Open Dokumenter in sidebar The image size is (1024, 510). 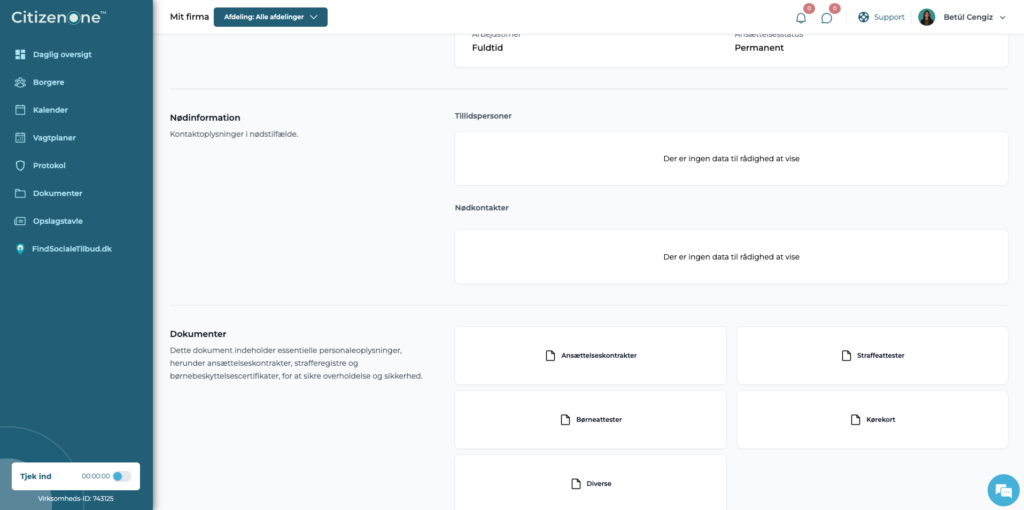coord(57,193)
